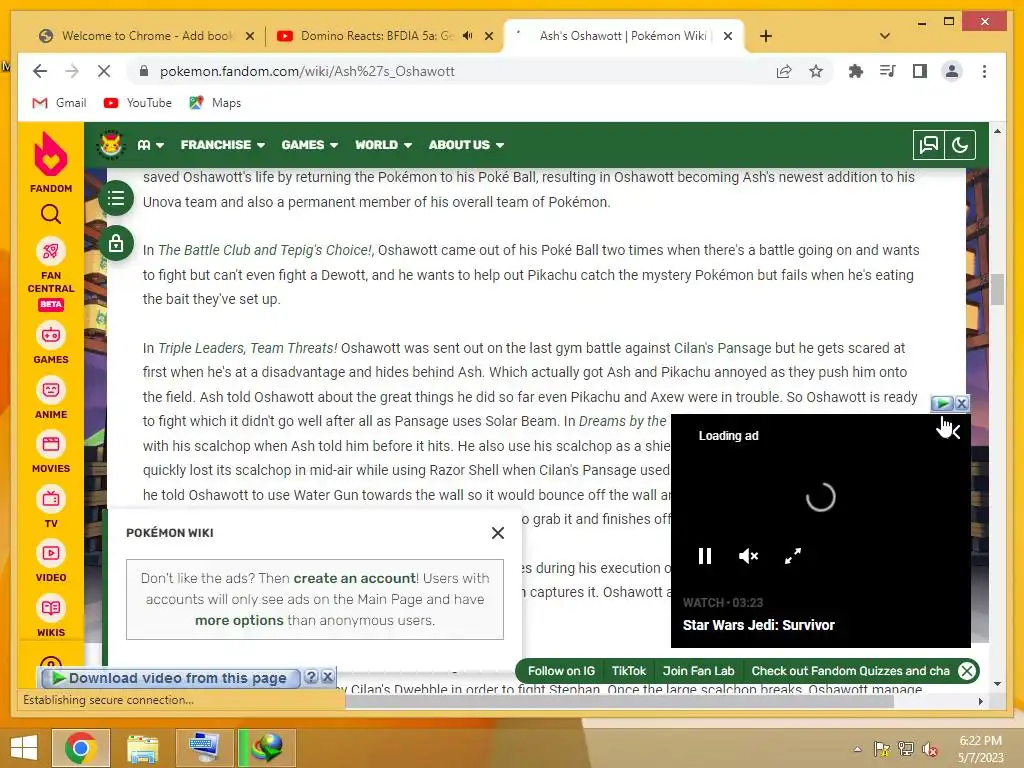Click more options link in notice
The height and width of the screenshot is (768, 1024).
[239, 620]
